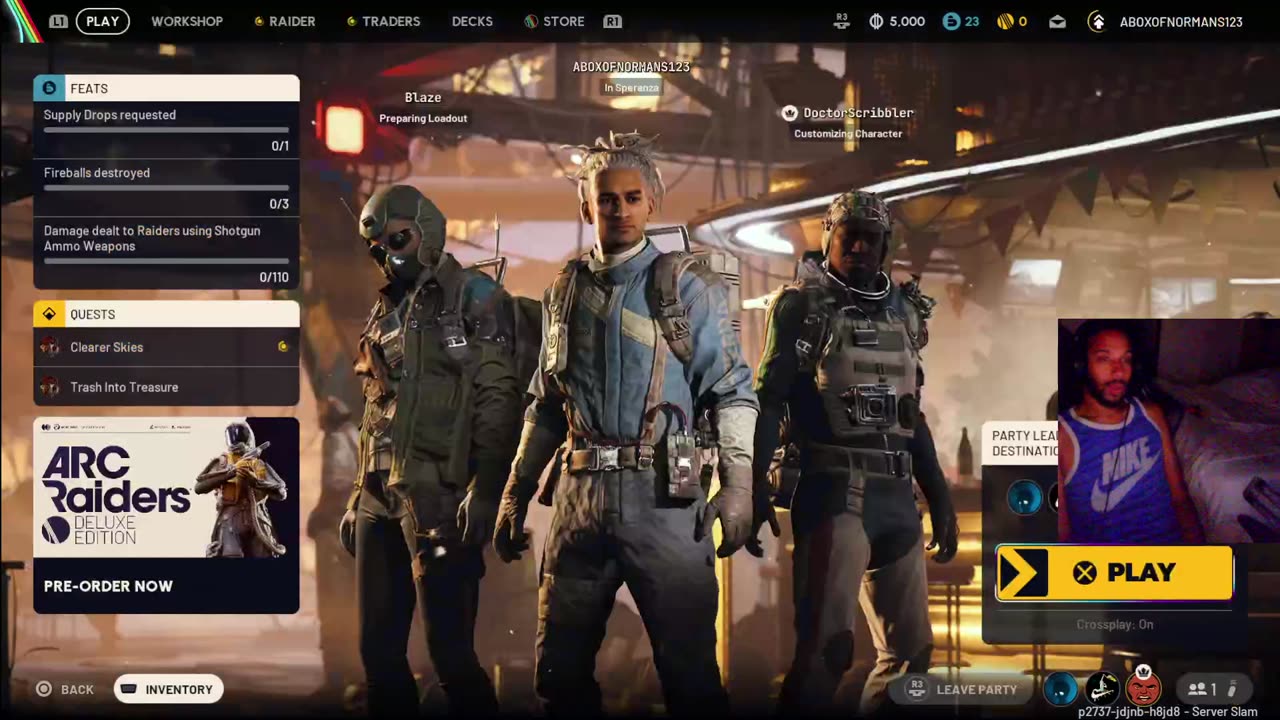Click the Fireballs destroyed progress bar
Image resolution: width=1280 pixels, height=720 pixels.
[x=166, y=188]
